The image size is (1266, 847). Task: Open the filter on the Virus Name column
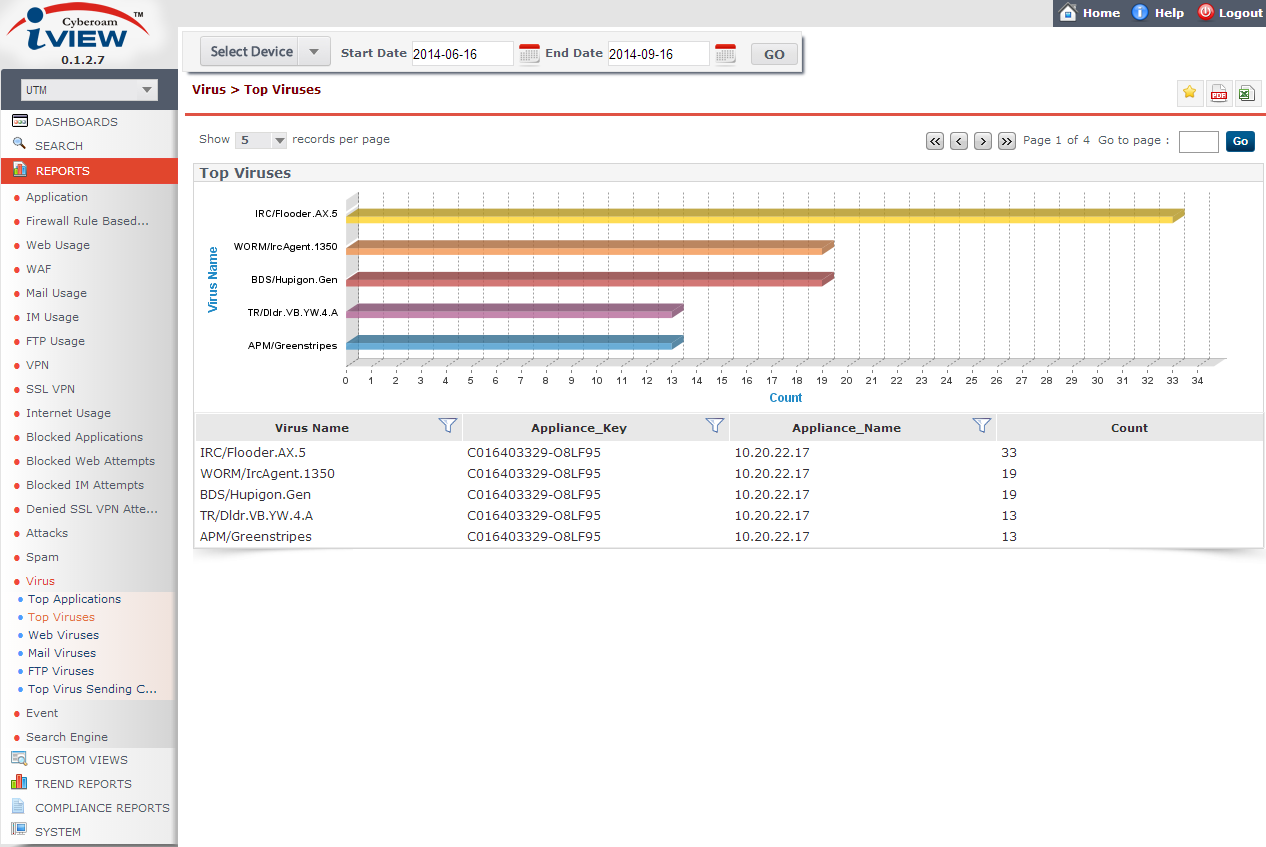pyautogui.click(x=448, y=425)
